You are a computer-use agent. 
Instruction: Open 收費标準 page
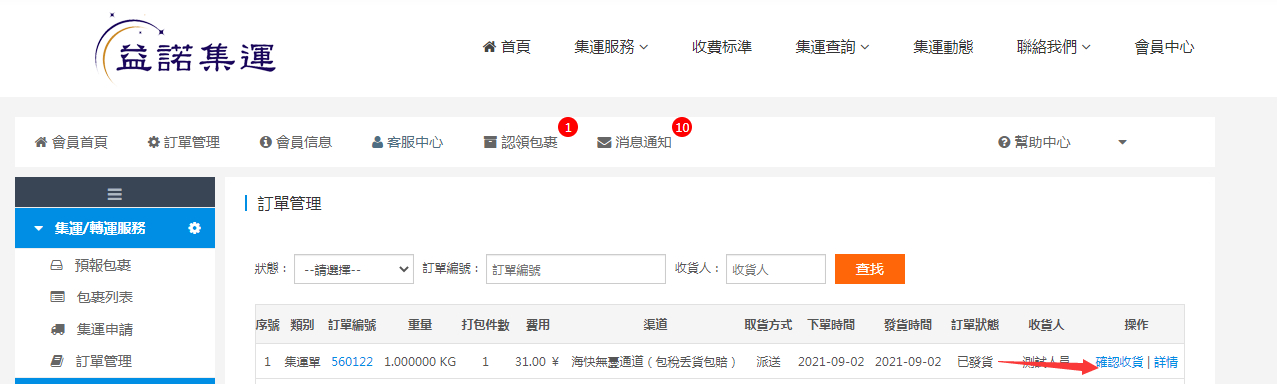(722, 47)
